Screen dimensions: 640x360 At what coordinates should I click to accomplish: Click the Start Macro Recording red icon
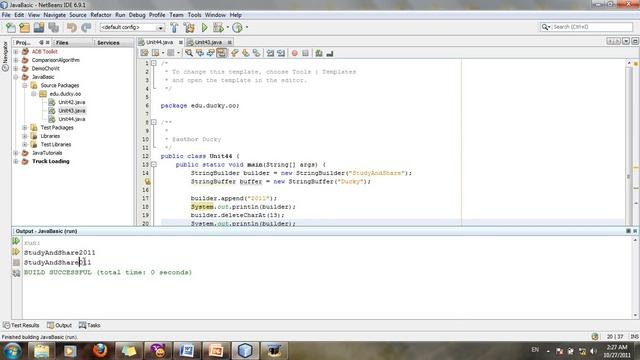294,53
